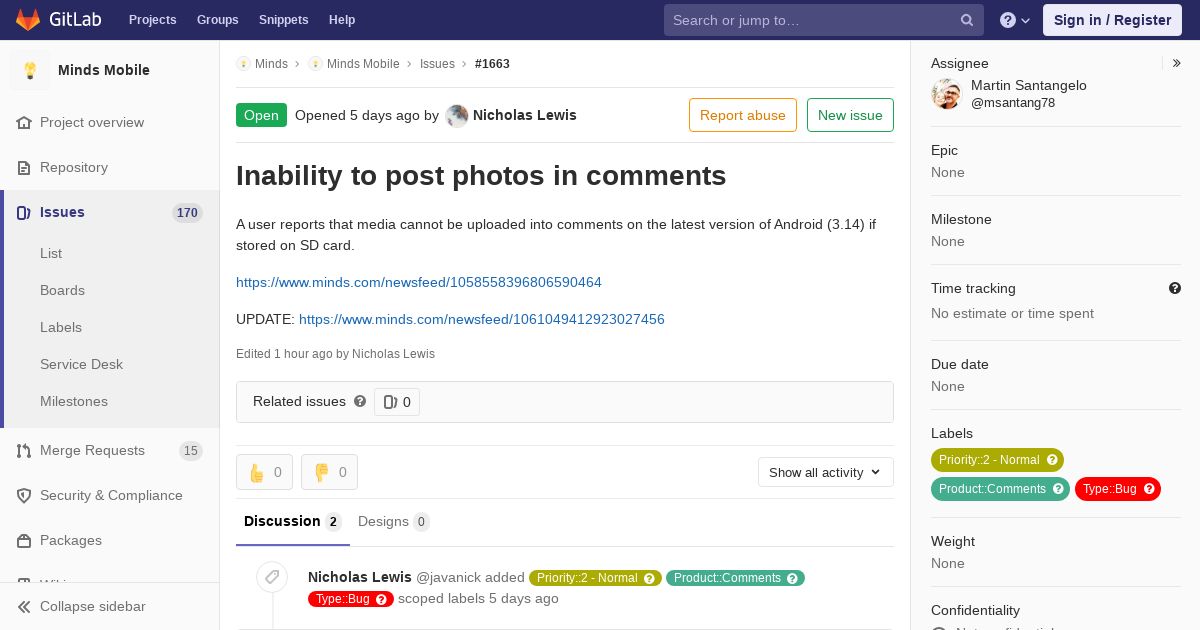
Task: Click Martin Santangelo assignee avatar
Action: [946, 94]
